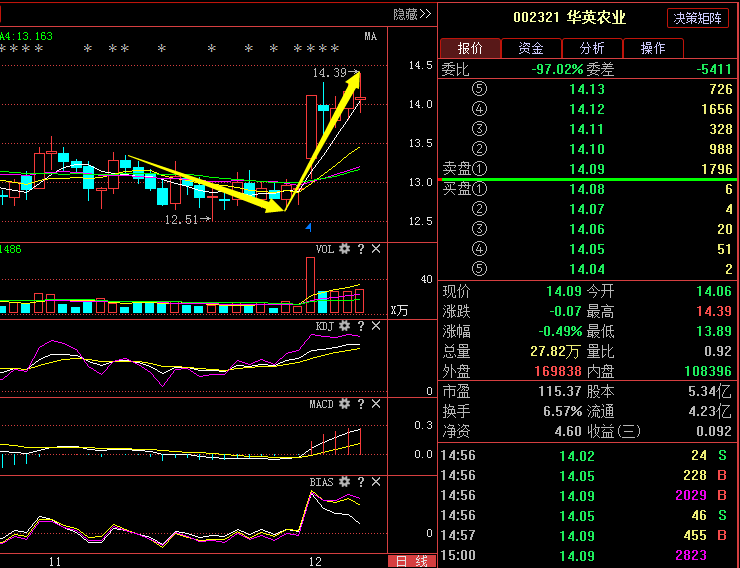Switch to the 资金 tab

(x=530, y=48)
